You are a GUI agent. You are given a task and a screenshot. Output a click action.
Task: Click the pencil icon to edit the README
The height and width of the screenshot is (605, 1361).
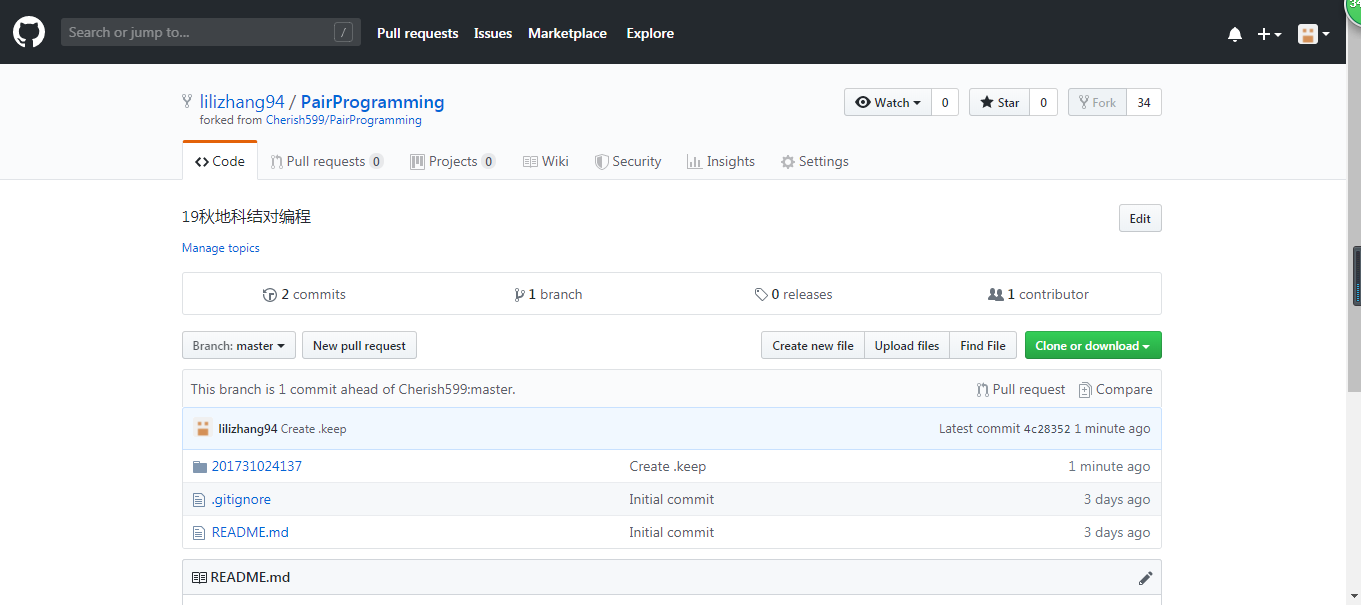pyautogui.click(x=1145, y=578)
